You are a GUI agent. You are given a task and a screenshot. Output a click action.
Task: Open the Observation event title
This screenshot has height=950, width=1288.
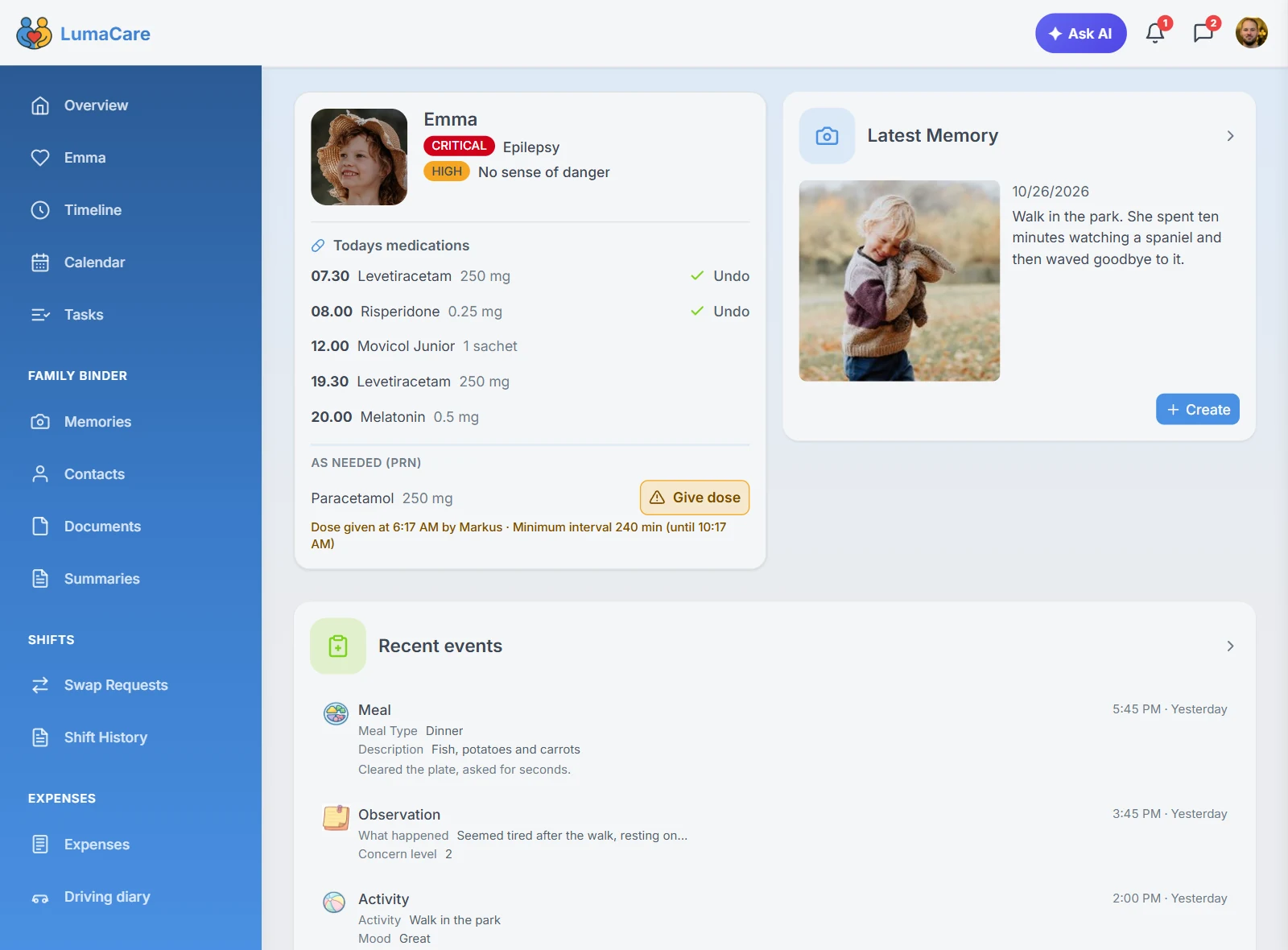(399, 815)
